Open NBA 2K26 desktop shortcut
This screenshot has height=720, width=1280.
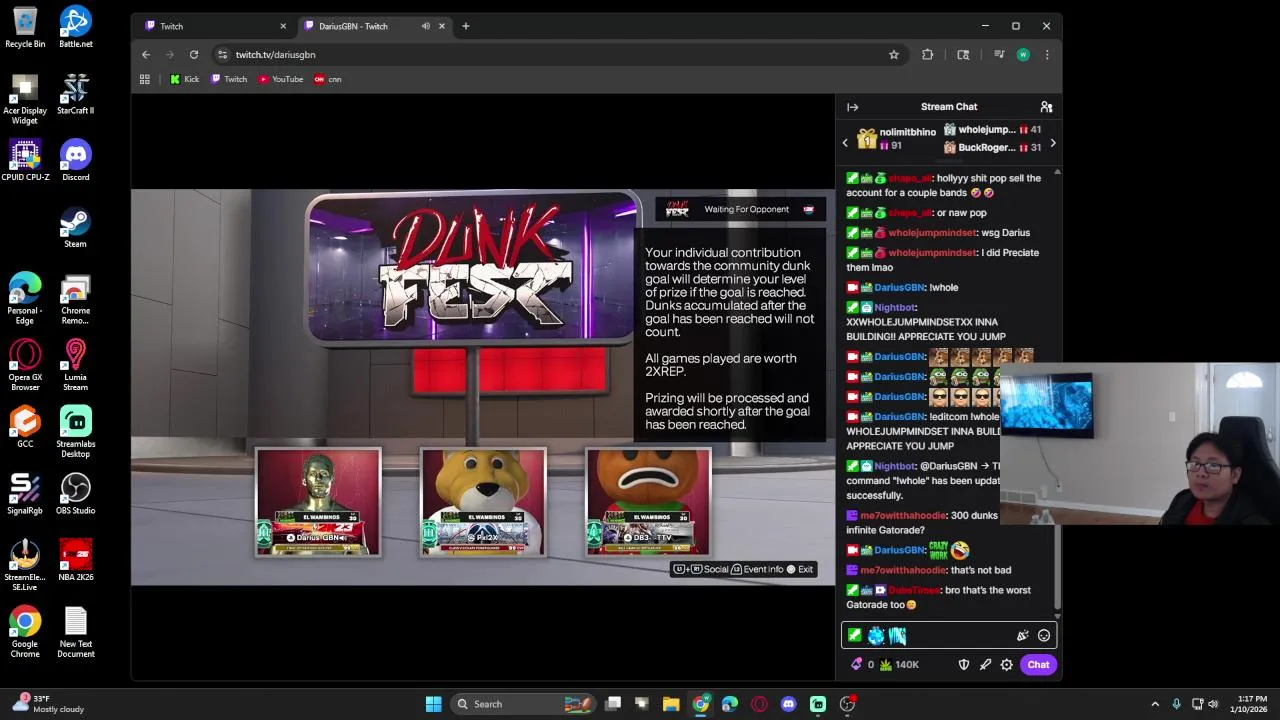click(x=76, y=560)
